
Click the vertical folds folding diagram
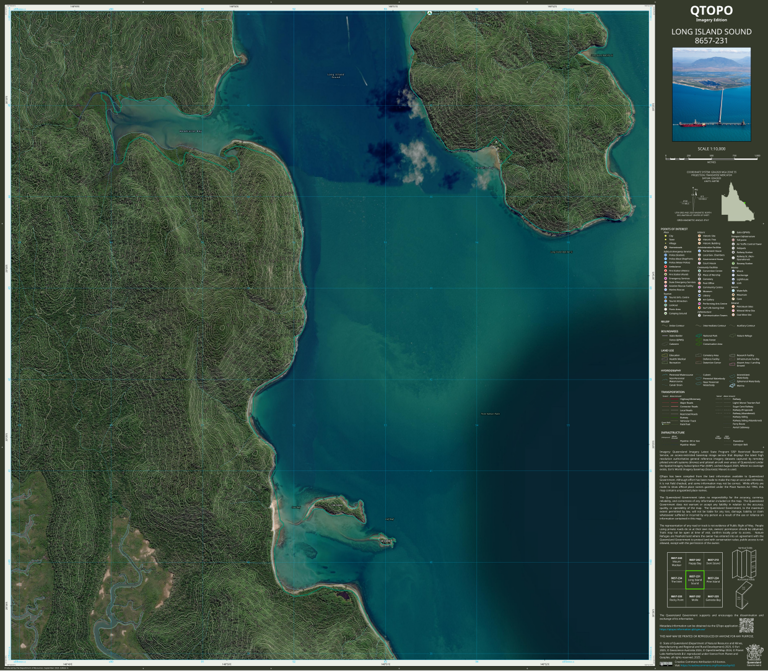(x=744, y=564)
